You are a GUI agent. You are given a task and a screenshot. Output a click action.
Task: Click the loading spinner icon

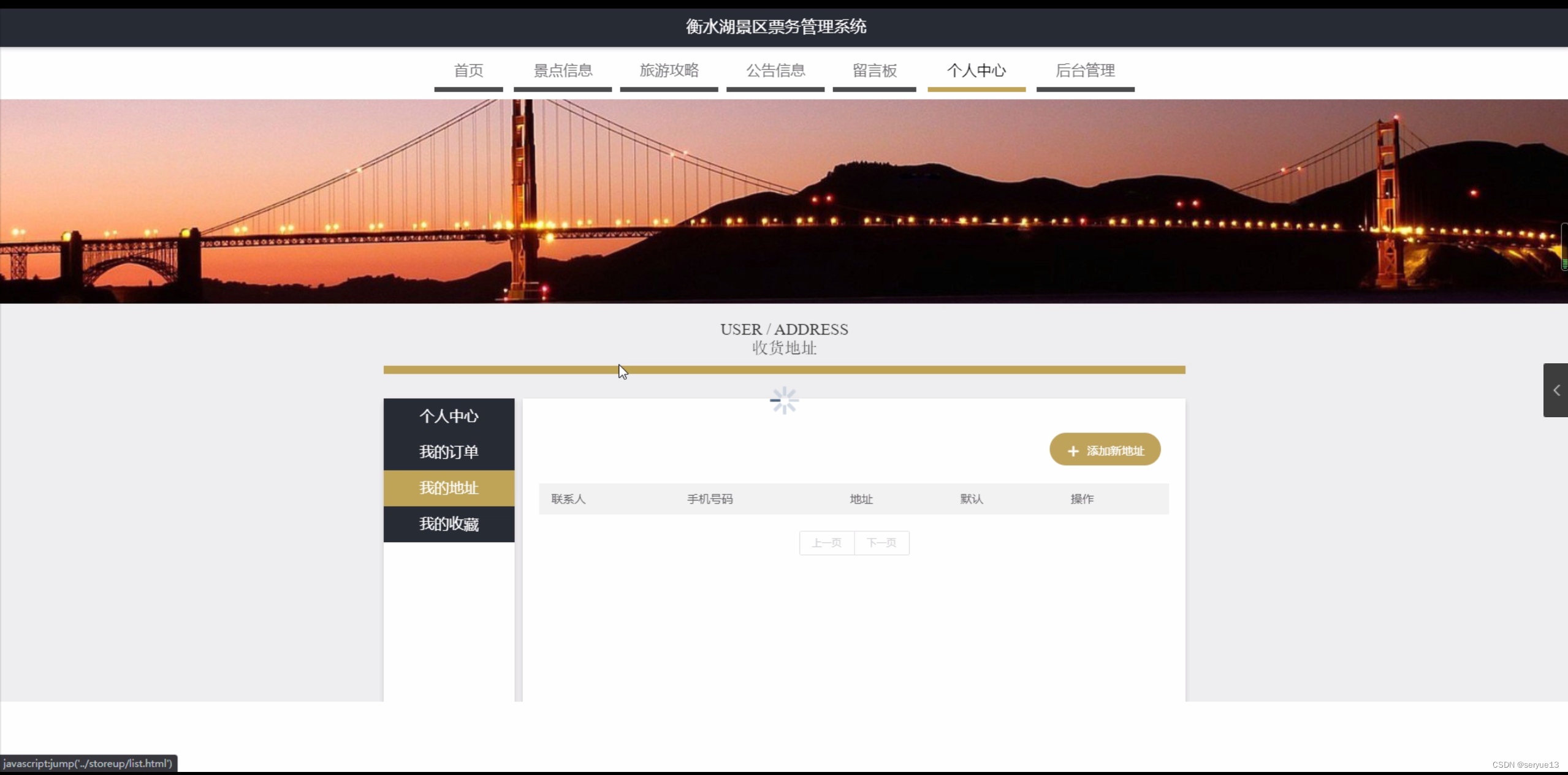coord(784,401)
